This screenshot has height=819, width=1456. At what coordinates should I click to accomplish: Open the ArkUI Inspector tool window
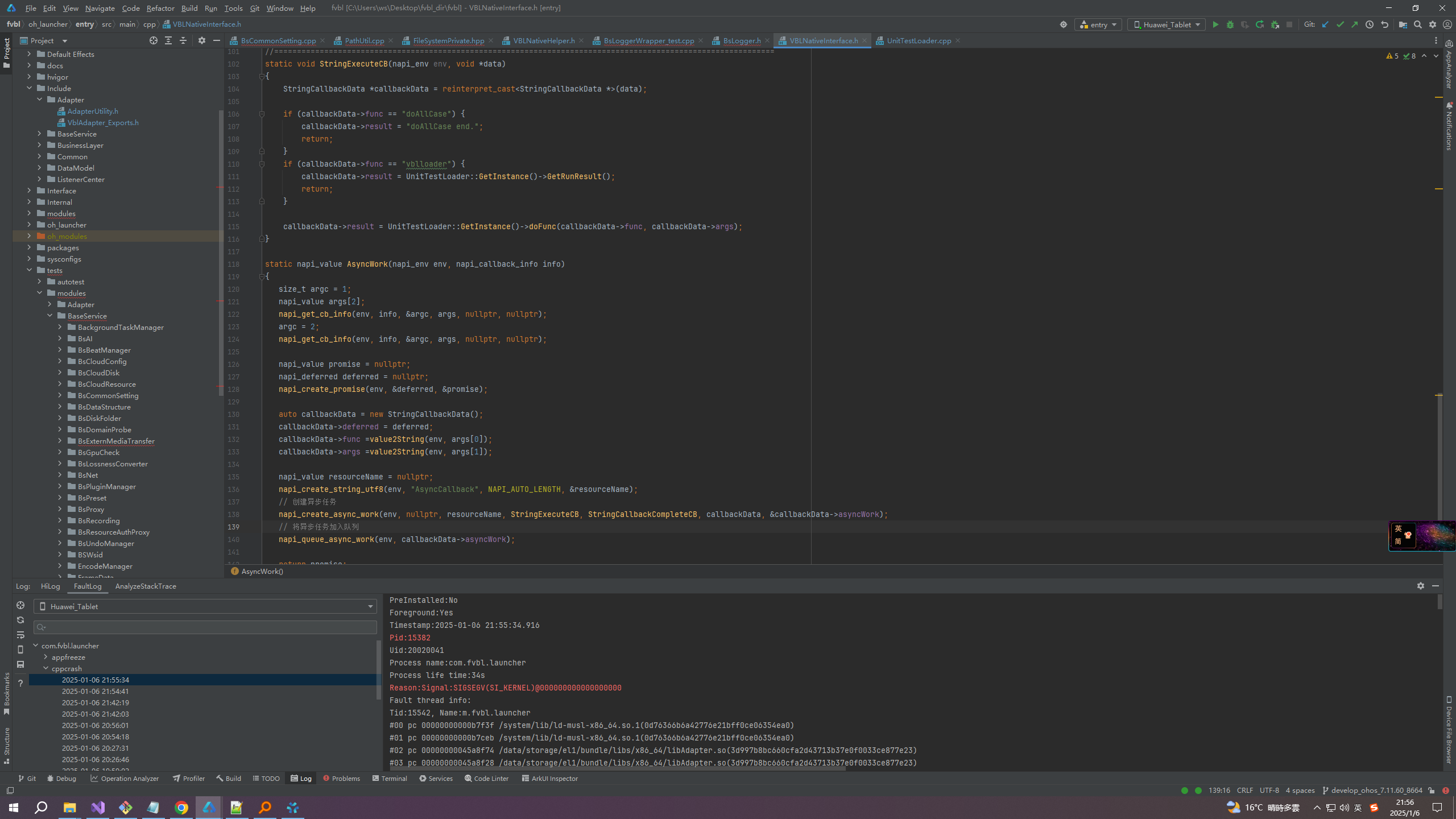[549, 778]
